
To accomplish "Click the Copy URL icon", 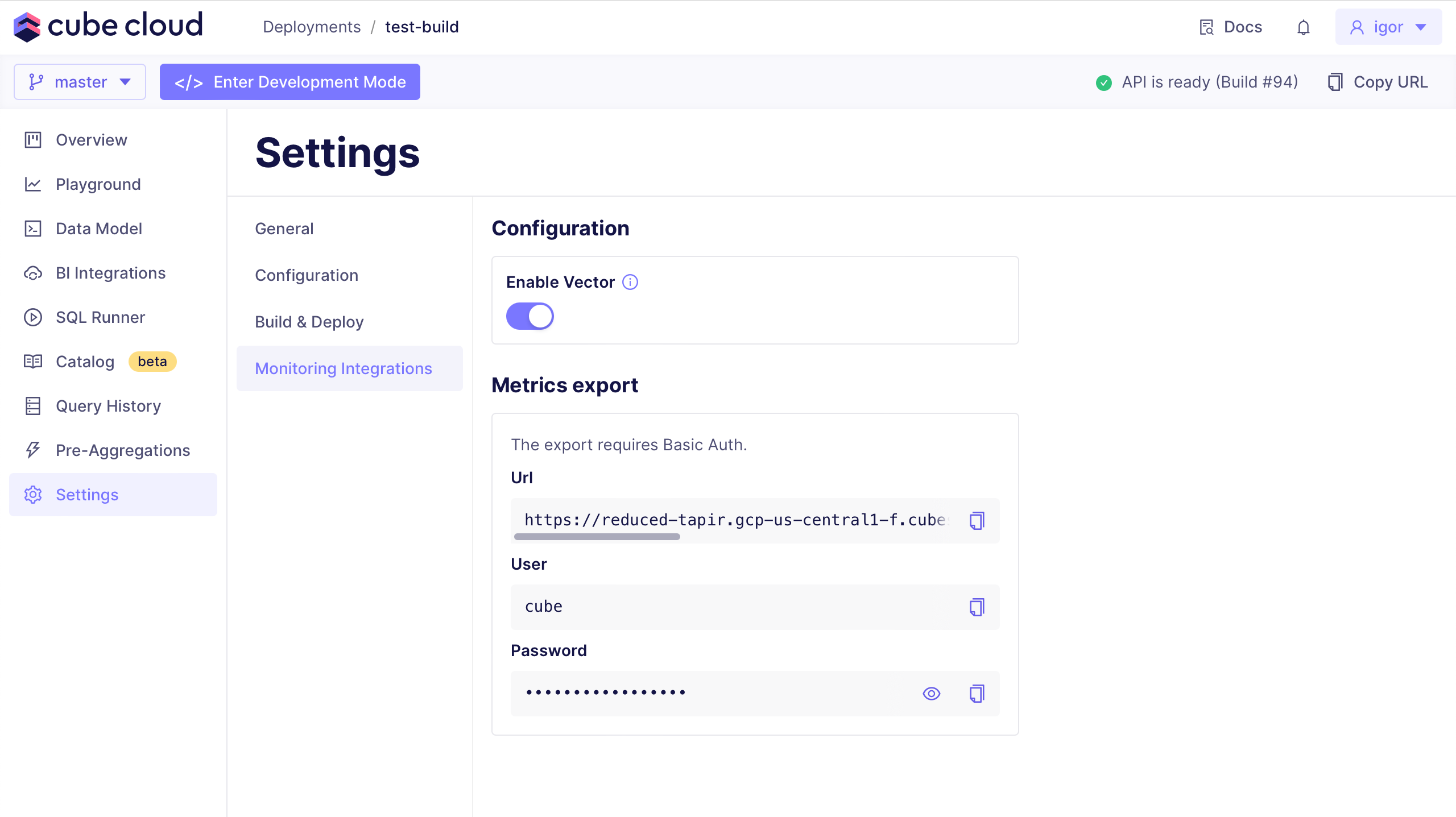I will click(x=1335, y=82).
